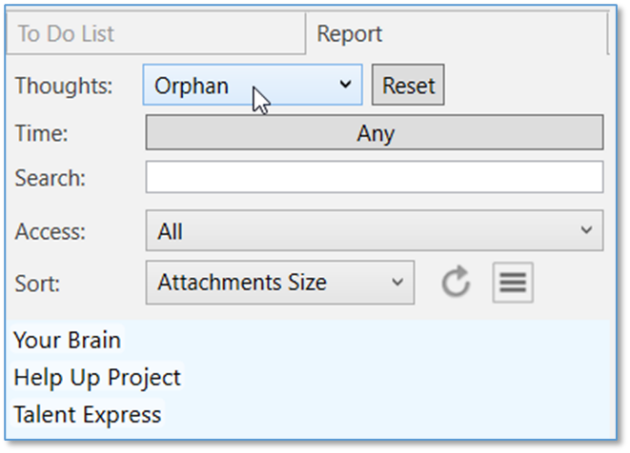Click the chevron arrow on the Access combo box
The image size is (630, 453).
586,231
